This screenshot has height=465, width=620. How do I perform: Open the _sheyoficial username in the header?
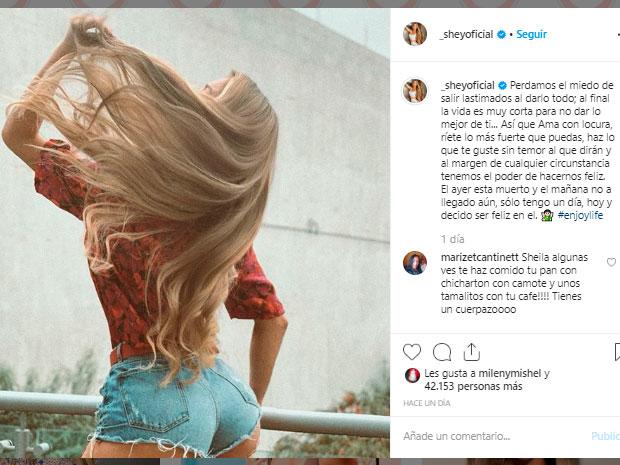coord(467,34)
